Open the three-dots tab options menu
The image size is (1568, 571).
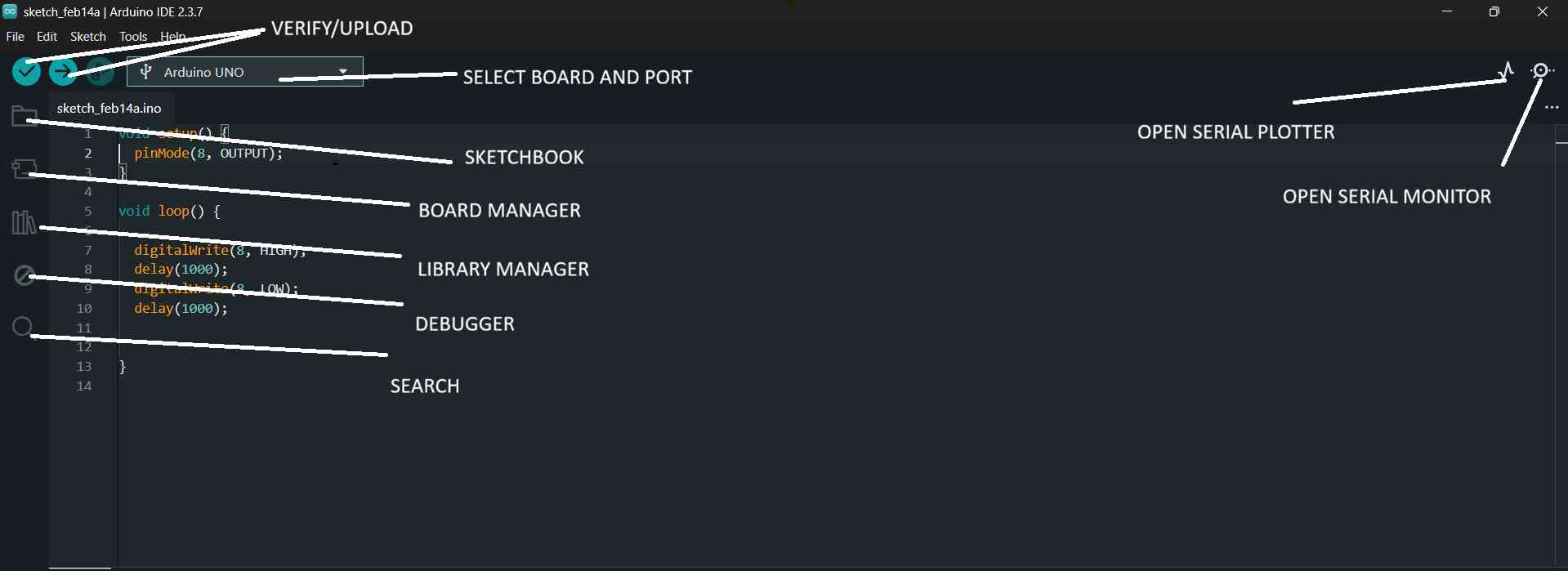coord(1552,108)
